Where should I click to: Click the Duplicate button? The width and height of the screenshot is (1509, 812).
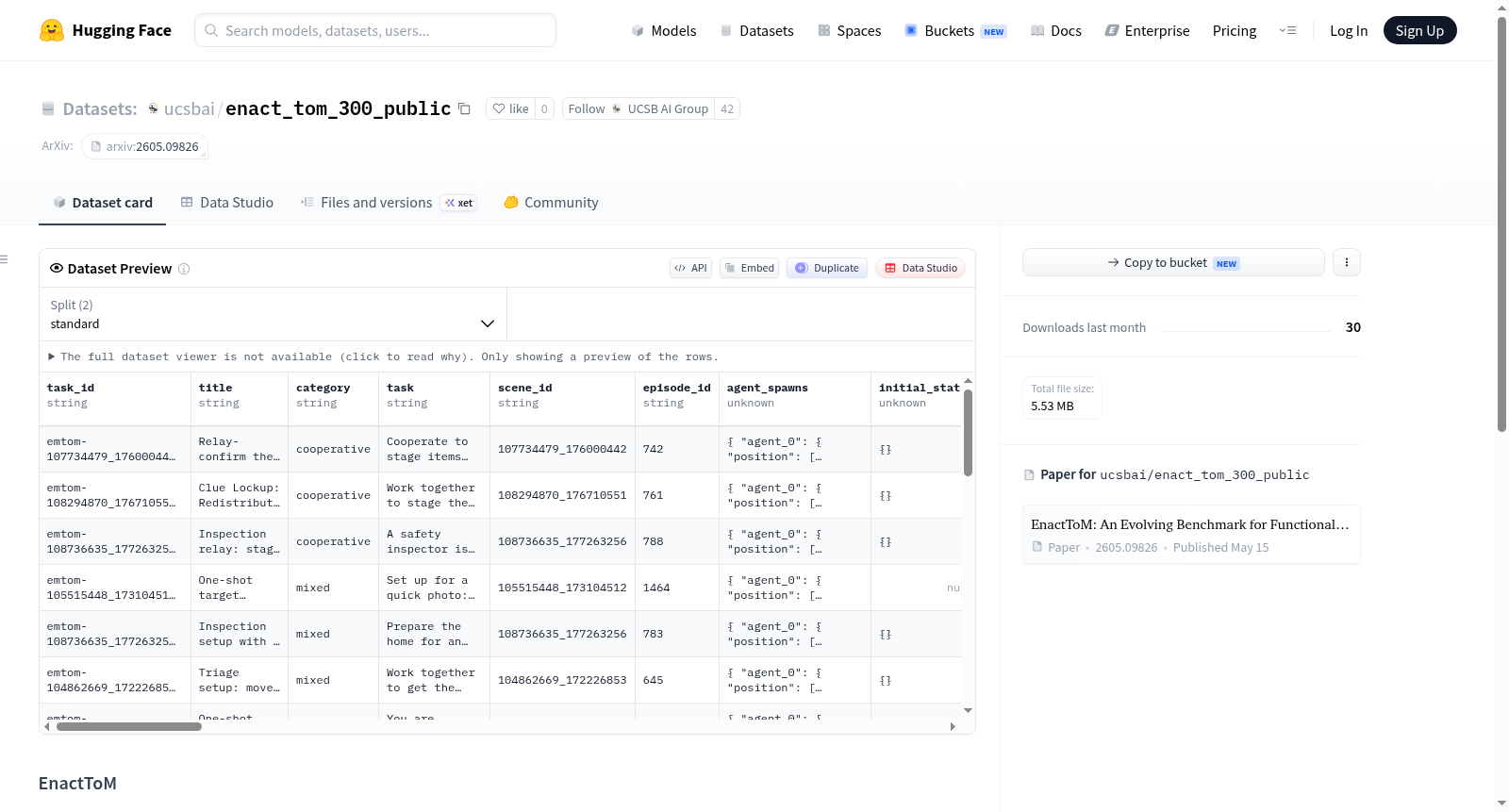(827, 268)
